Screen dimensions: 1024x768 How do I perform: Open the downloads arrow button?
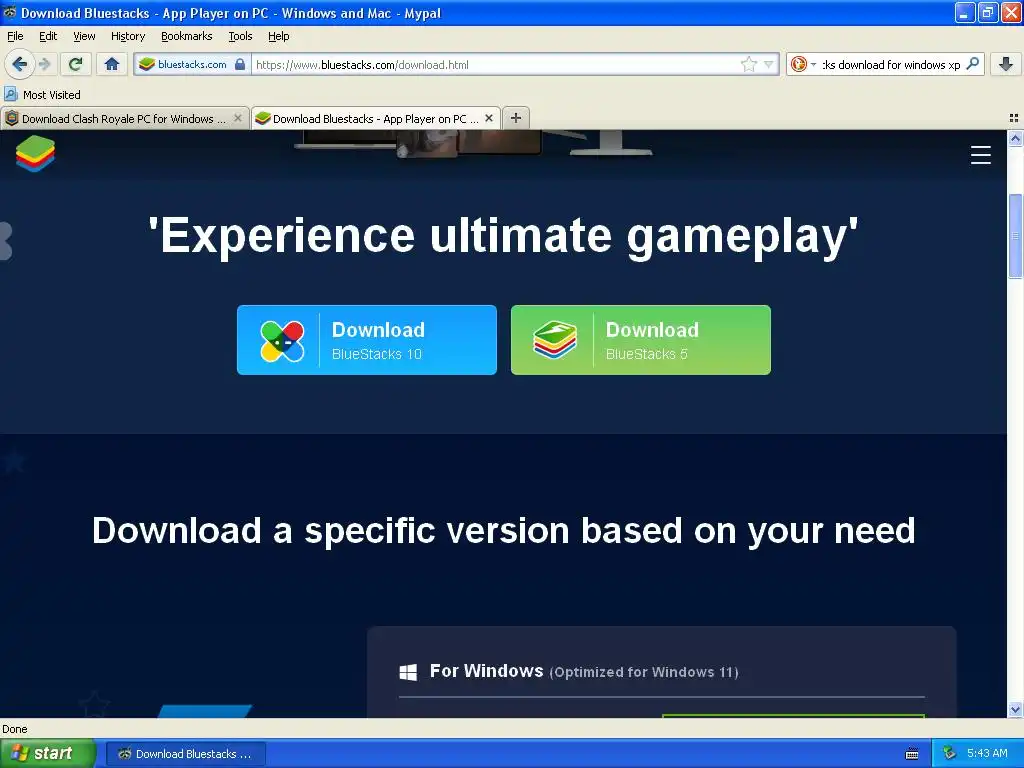[x=1005, y=64]
